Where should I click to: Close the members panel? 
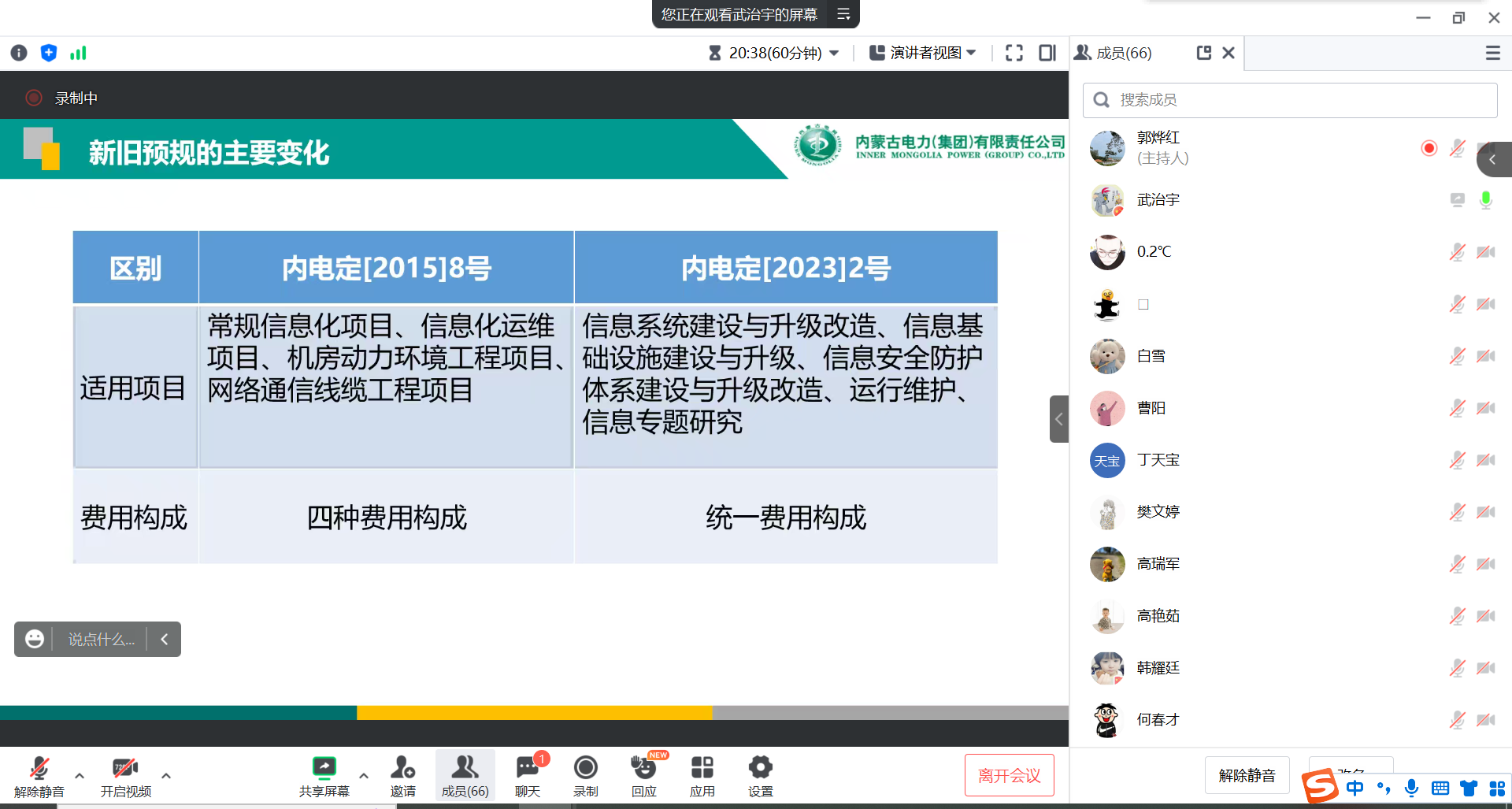point(1228,53)
